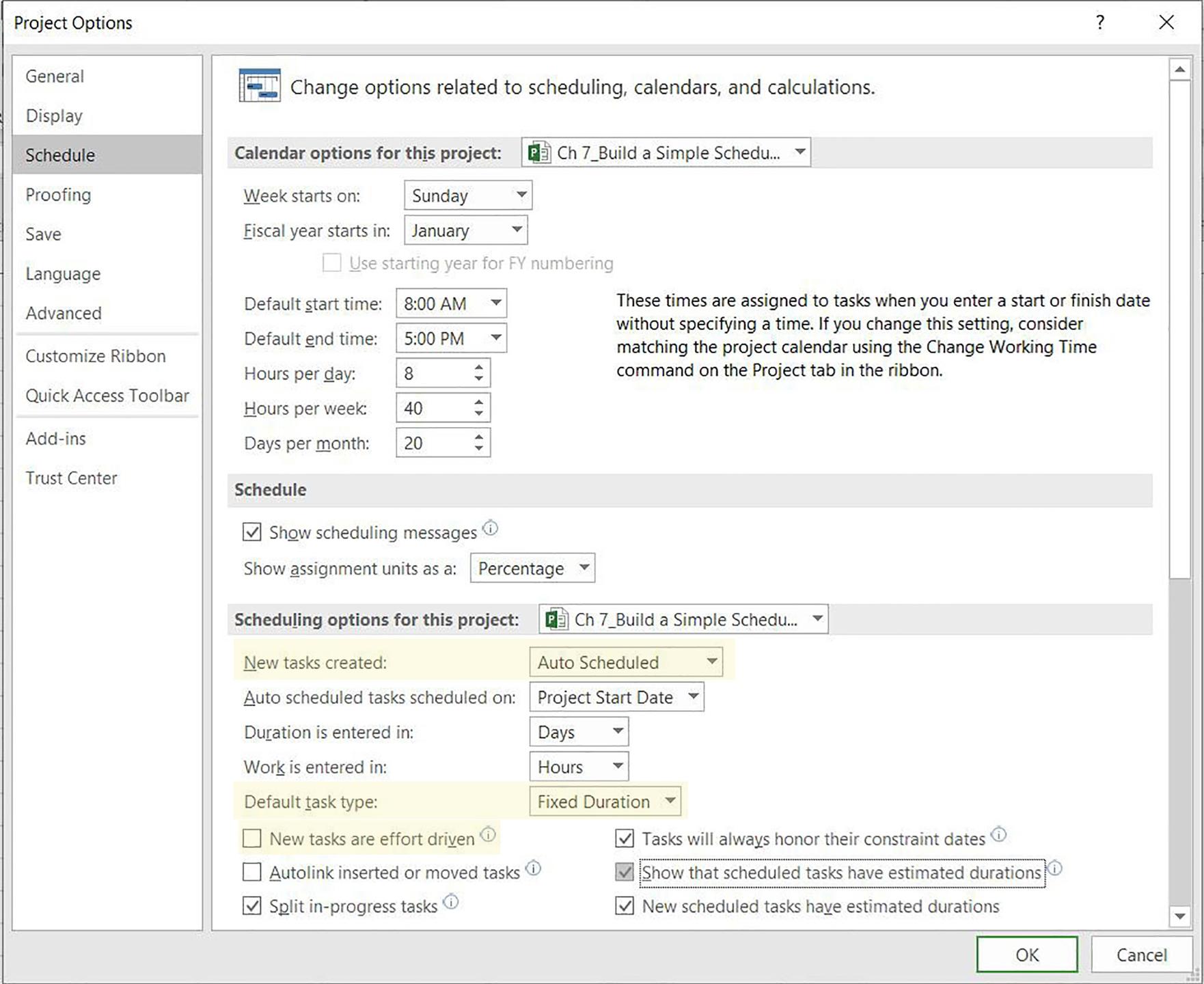Select the General category
This screenshot has width=1204, height=984.
pos(107,76)
